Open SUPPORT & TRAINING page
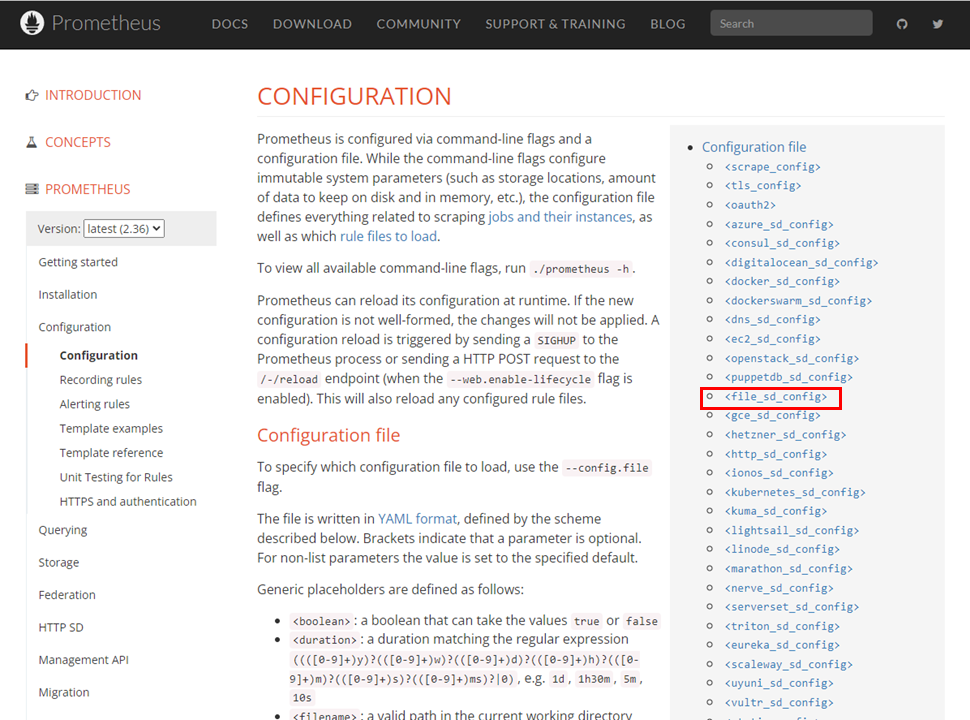 pyautogui.click(x=556, y=24)
